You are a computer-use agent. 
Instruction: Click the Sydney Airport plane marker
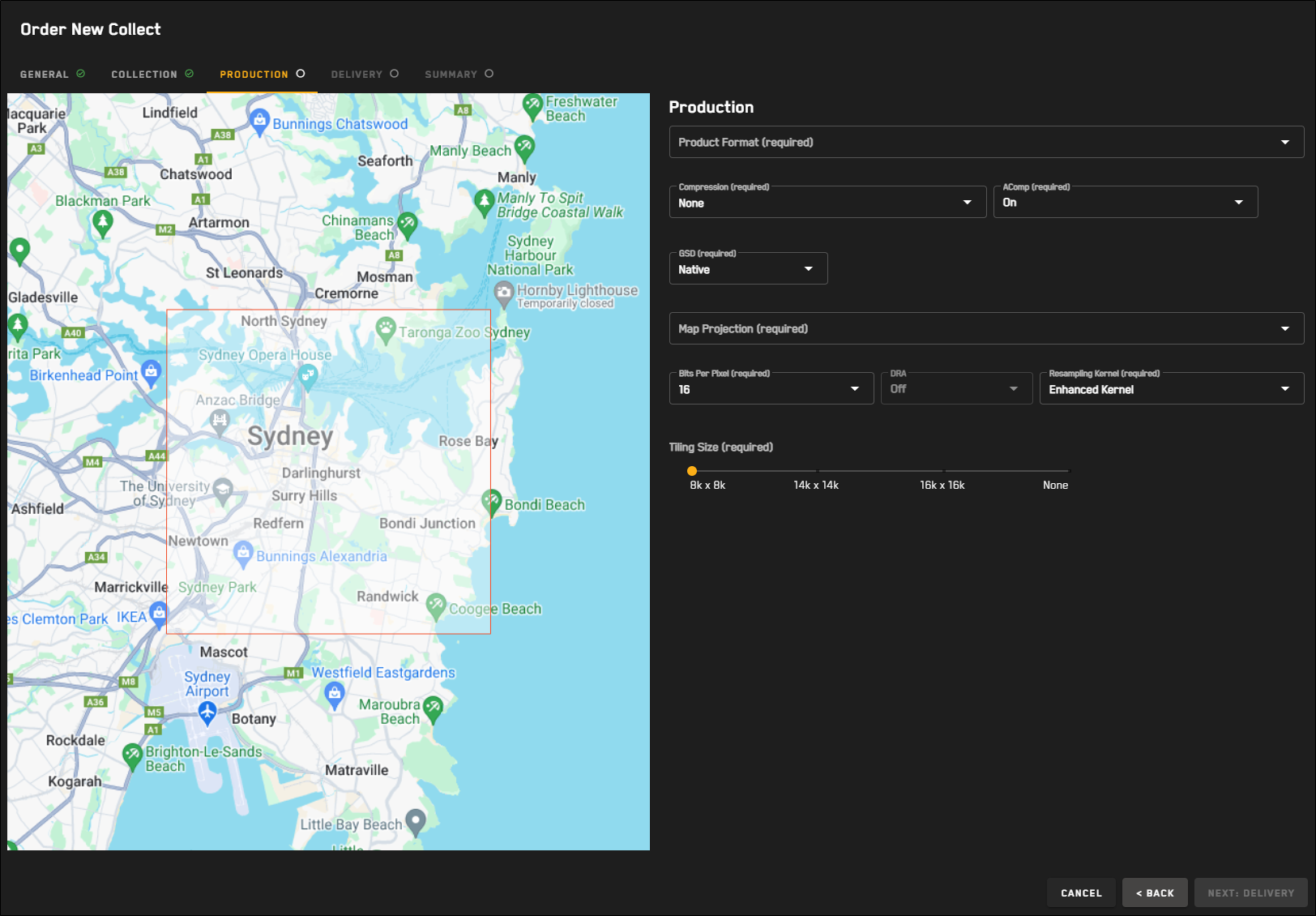(x=207, y=712)
